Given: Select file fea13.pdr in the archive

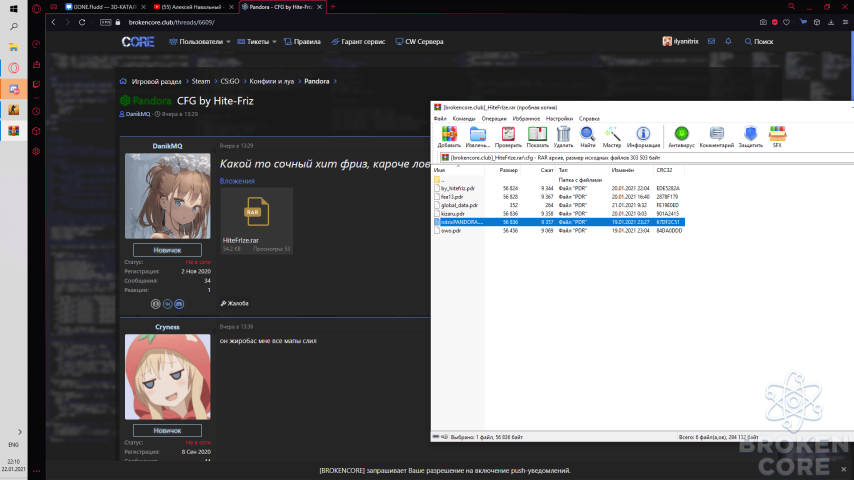Looking at the screenshot, I should (452, 197).
